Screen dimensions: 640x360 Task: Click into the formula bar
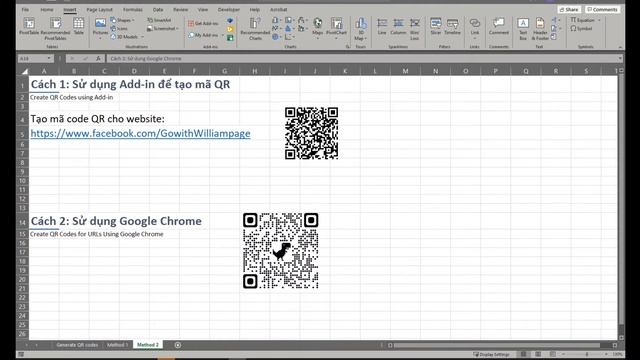click(x=361, y=58)
